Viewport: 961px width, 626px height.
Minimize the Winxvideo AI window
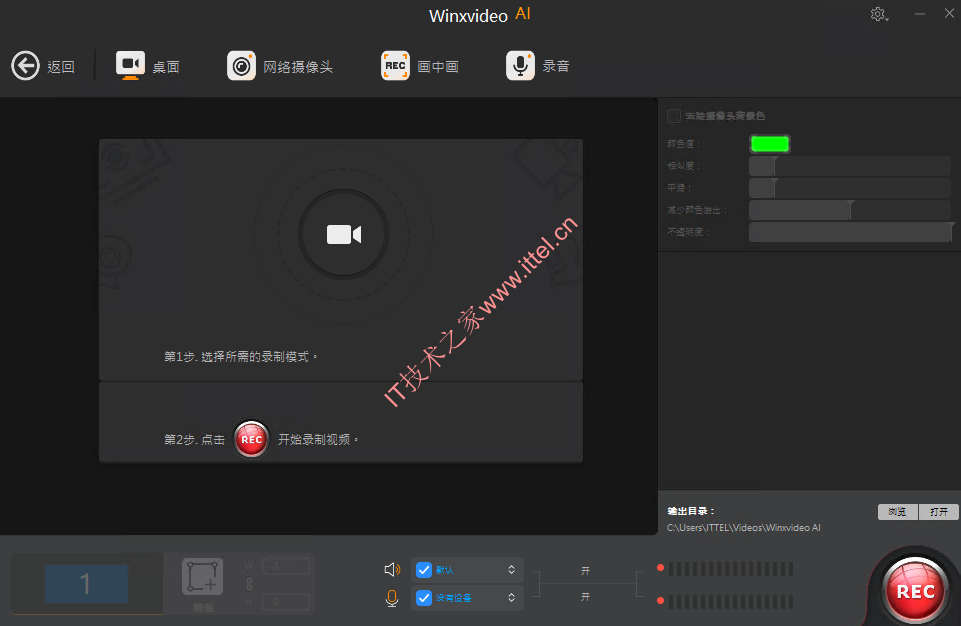pos(920,13)
